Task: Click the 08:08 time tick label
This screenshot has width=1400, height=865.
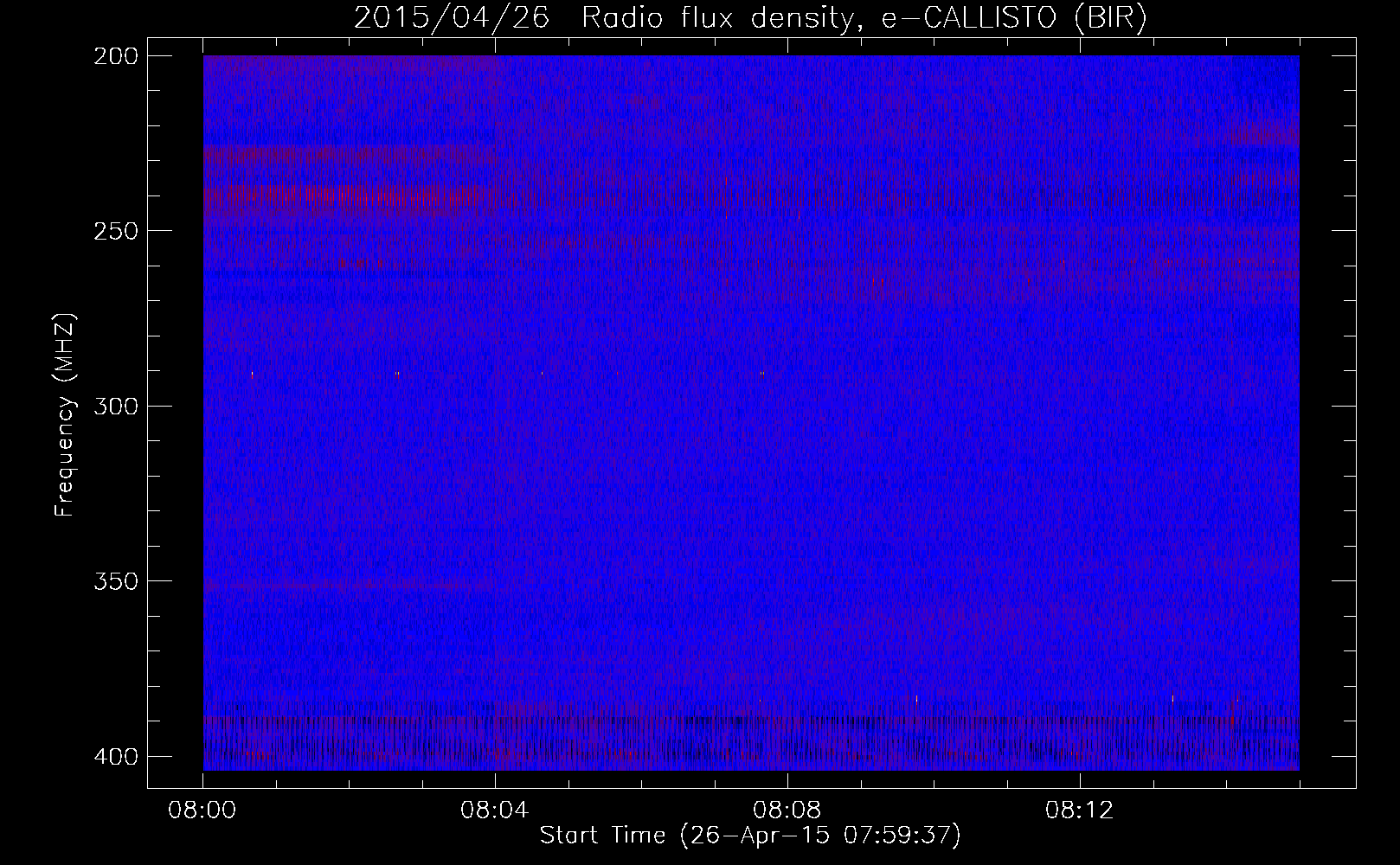Action: coord(787,811)
